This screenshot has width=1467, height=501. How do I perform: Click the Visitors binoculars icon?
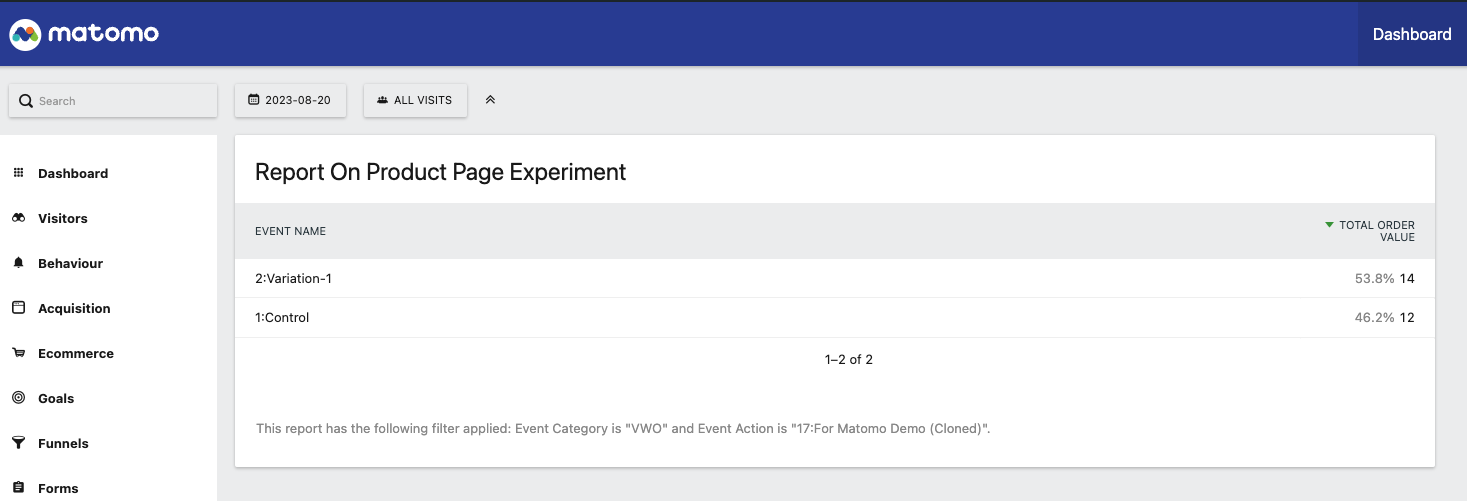18,218
